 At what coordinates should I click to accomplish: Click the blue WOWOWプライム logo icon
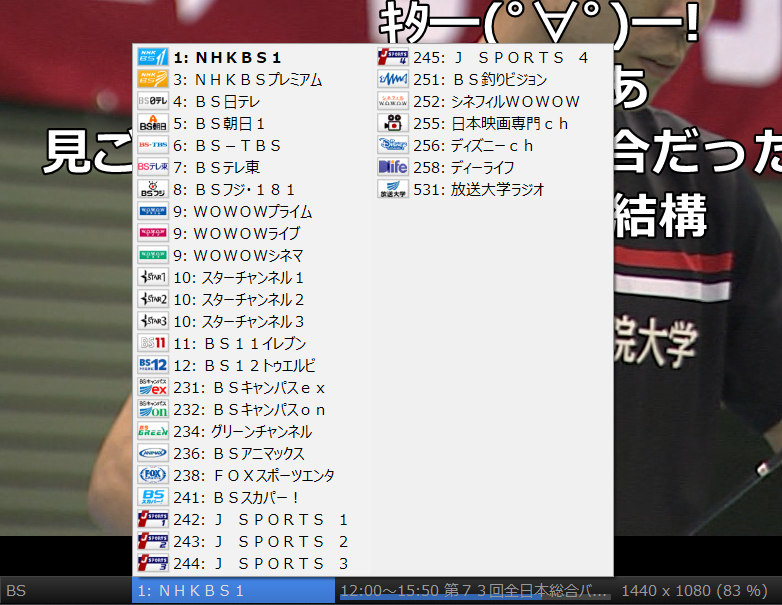coord(153,211)
